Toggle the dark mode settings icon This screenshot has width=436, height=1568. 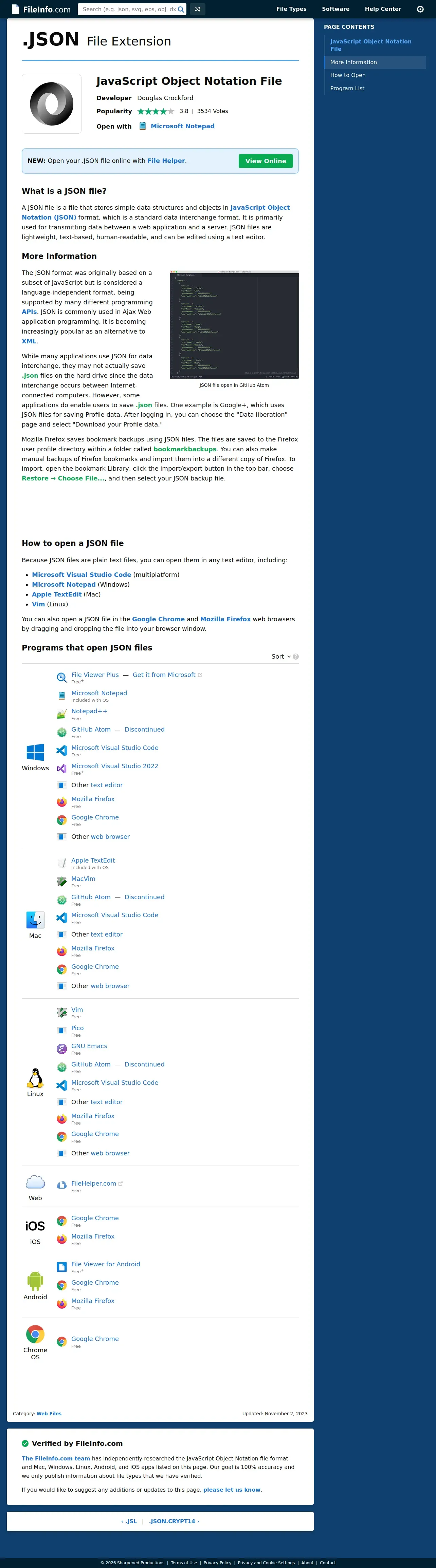420,9
